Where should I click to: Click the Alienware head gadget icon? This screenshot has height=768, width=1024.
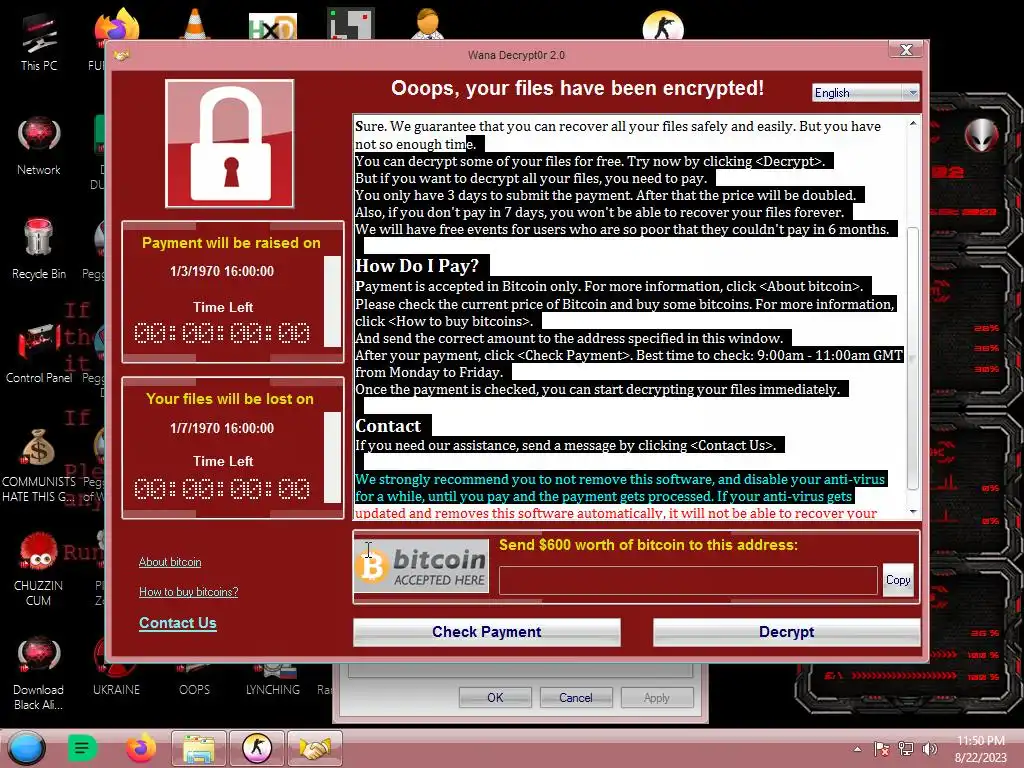[x=981, y=135]
